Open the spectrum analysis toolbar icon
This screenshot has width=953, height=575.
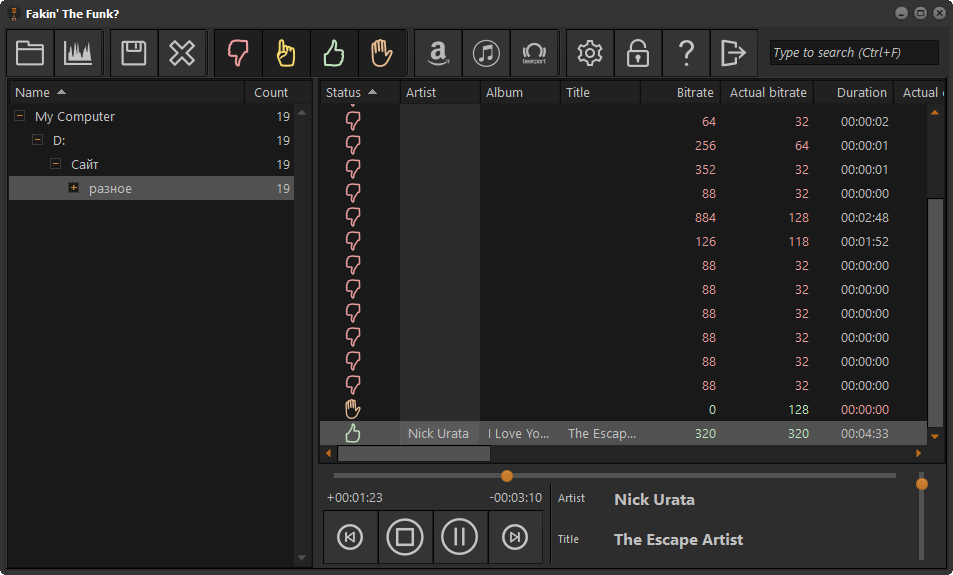[78, 53]
